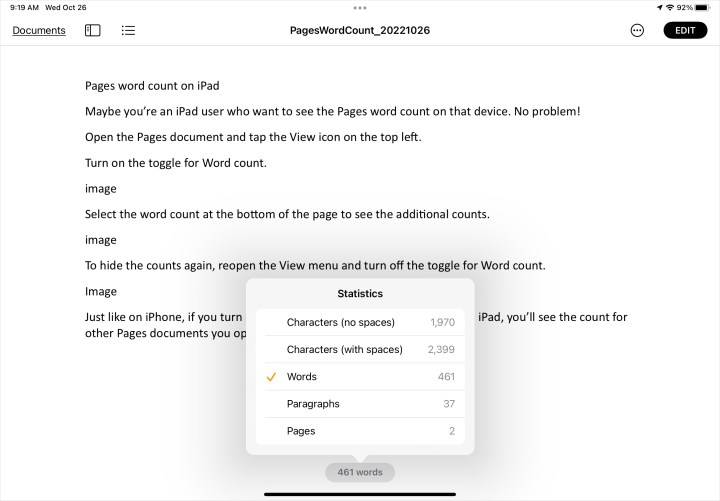Tap the 37 paragraphs value
The image size is (720, 501).
[449, 404]
